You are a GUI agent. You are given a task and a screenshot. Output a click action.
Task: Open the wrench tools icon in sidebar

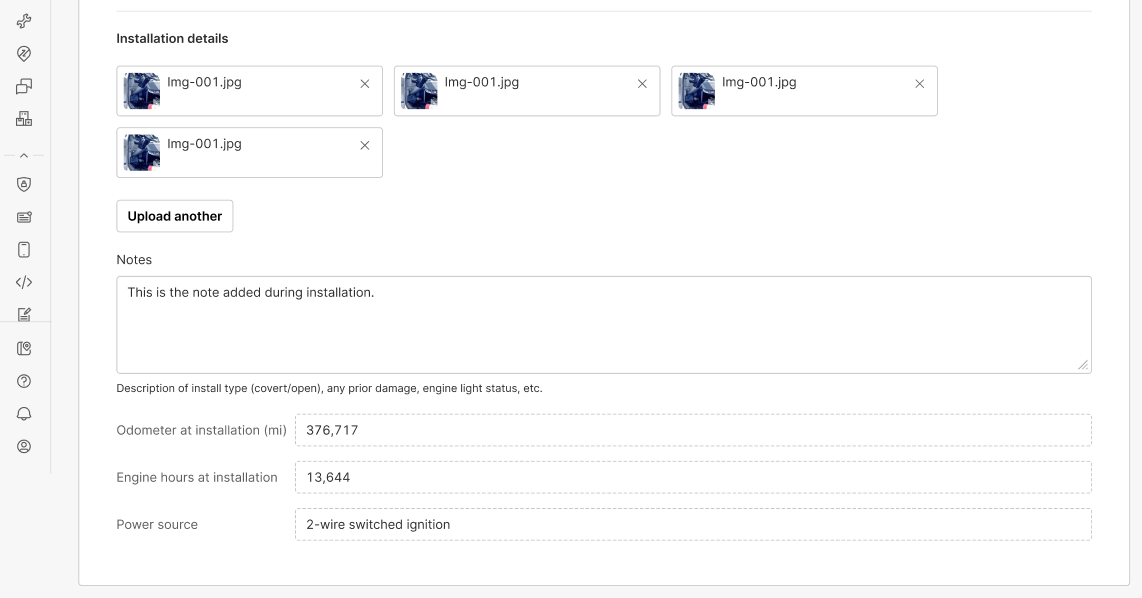pos(24,21)
